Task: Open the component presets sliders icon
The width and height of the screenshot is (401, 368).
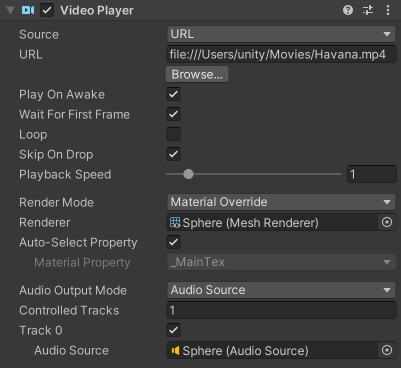Action: (x=368, y=10)
